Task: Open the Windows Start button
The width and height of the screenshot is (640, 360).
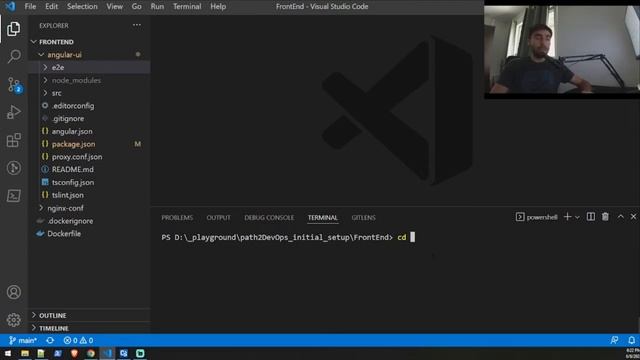Action: pyautogui.click(x=8, y=353)
